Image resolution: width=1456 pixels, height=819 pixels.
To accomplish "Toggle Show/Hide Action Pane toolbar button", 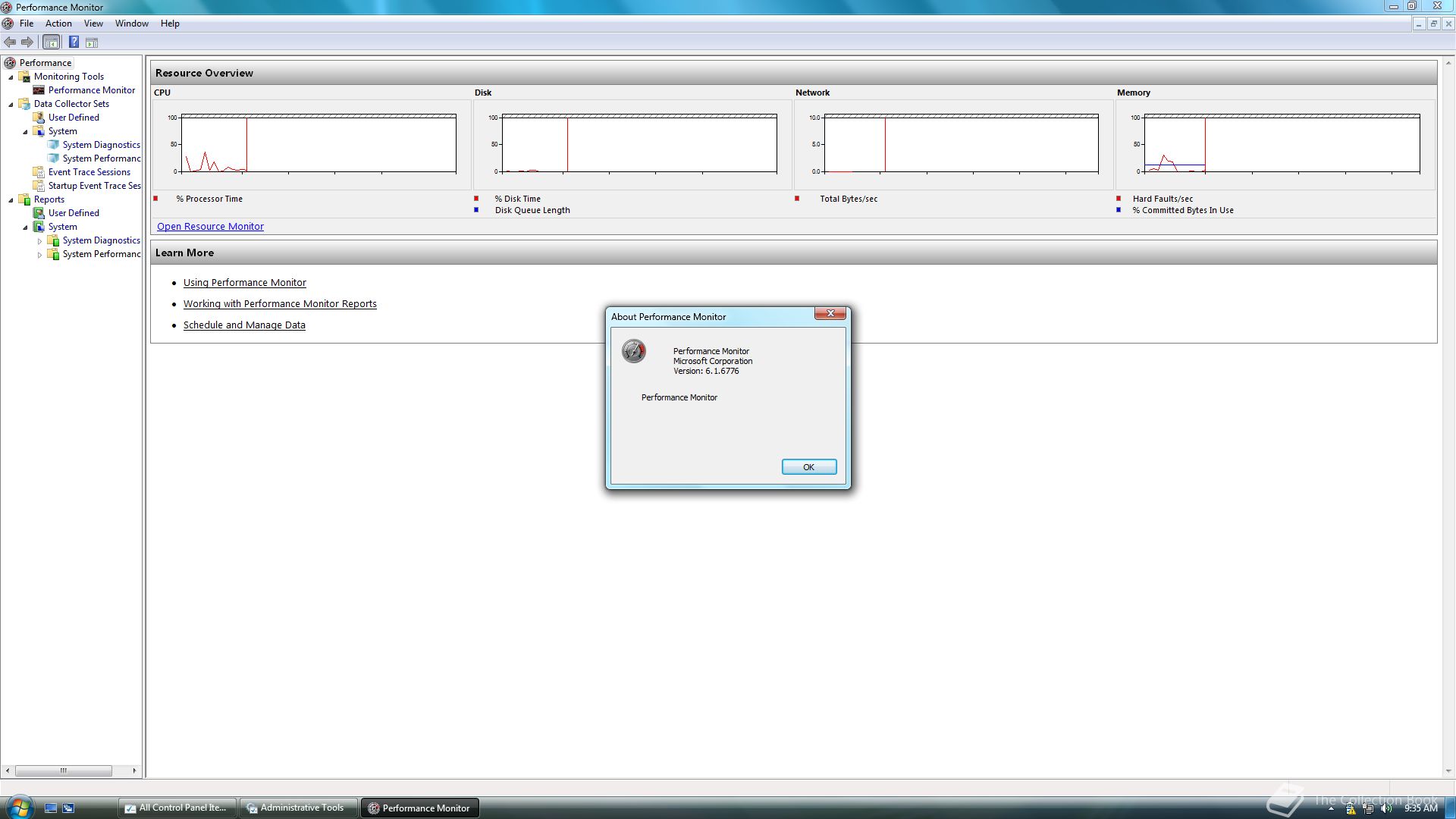I will point(92,42).
